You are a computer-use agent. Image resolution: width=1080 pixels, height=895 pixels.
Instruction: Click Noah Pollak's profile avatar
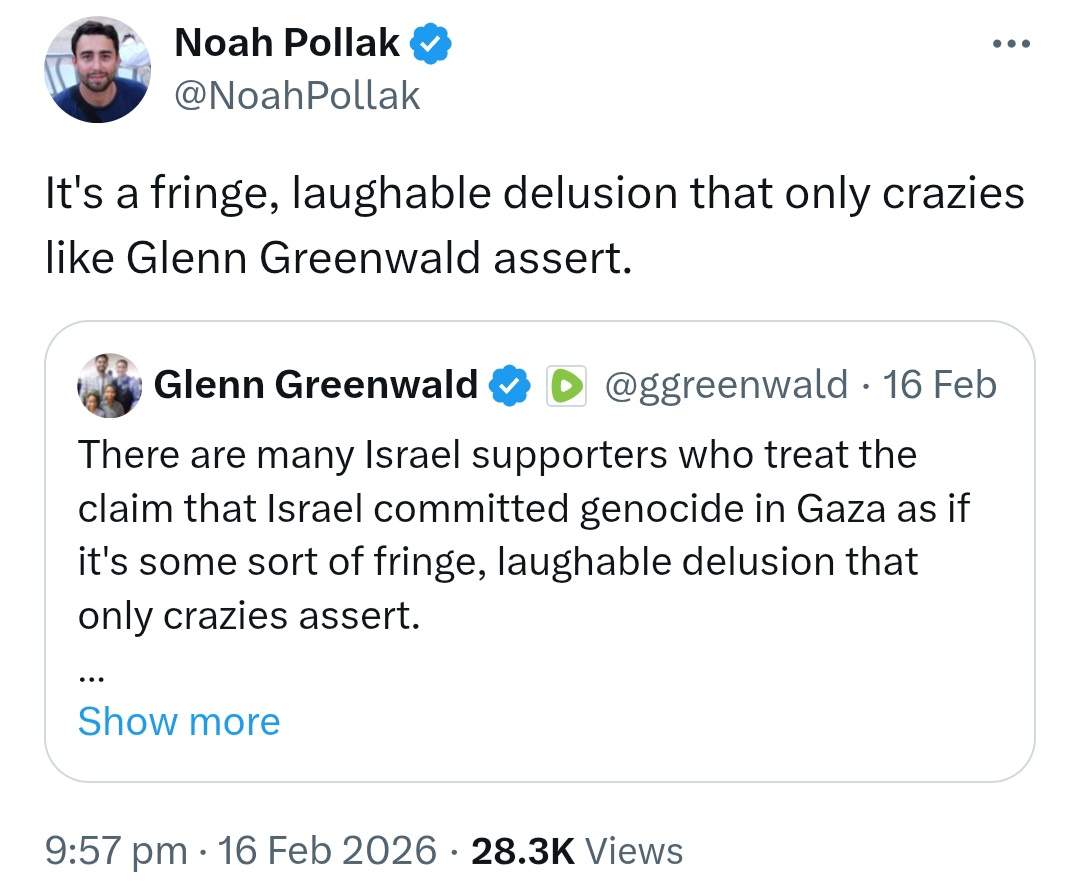[98, 70]
